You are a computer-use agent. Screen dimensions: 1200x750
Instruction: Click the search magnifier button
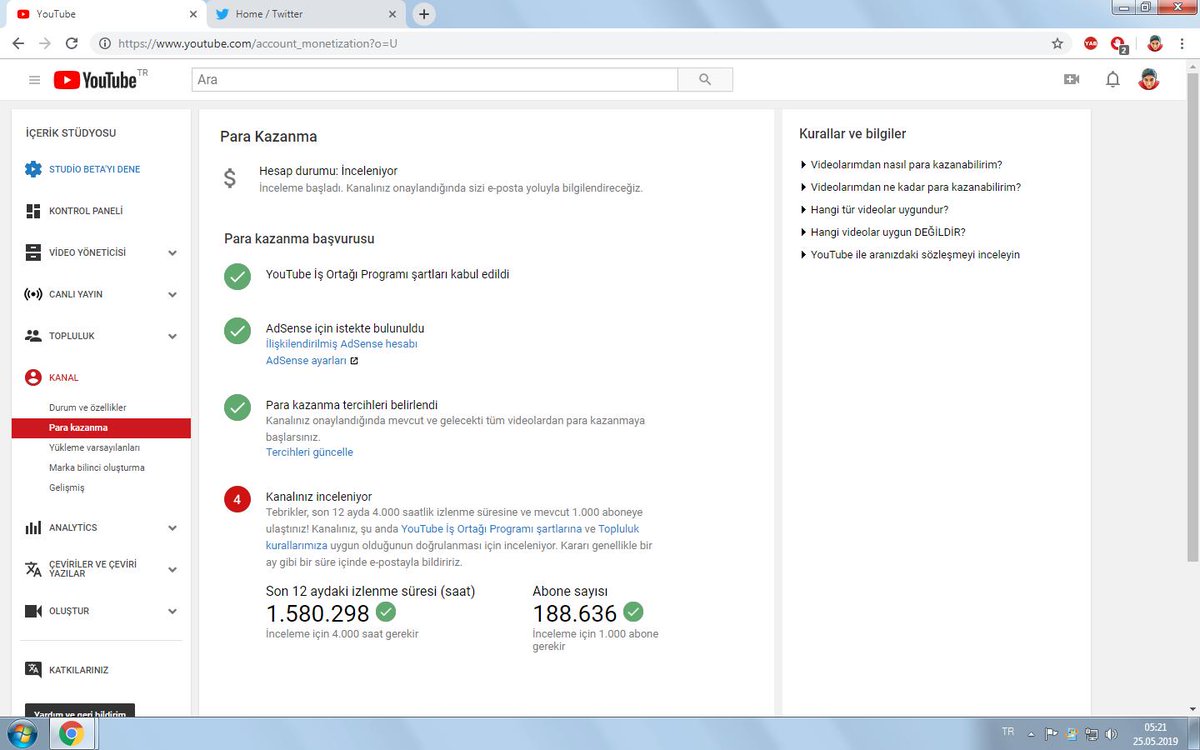tap(705, 80)
